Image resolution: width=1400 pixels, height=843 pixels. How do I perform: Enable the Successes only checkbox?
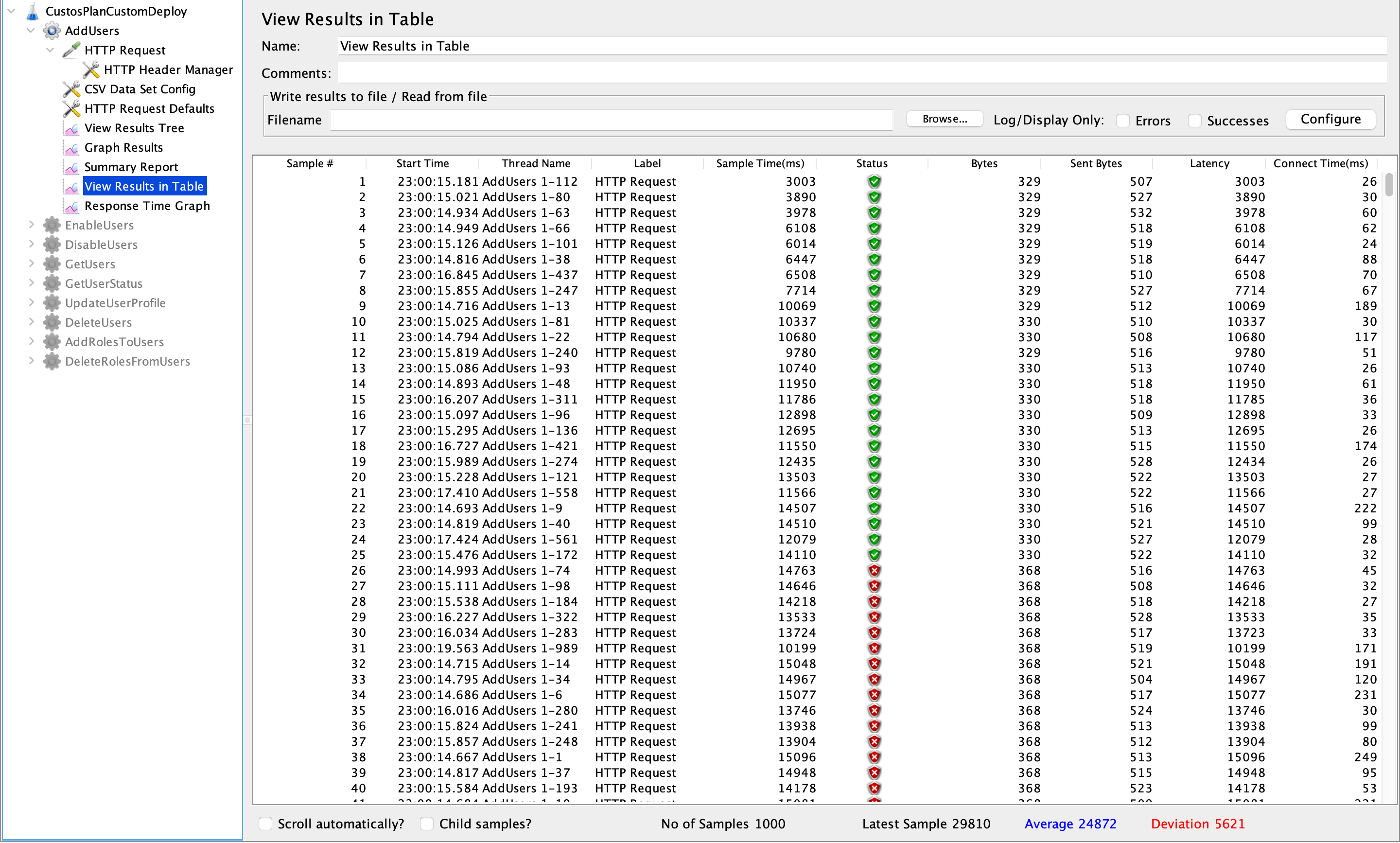1194,121
